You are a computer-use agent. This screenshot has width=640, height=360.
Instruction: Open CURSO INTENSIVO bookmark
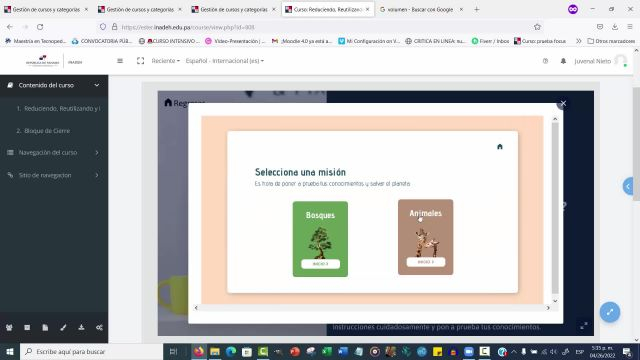point(169,41)
